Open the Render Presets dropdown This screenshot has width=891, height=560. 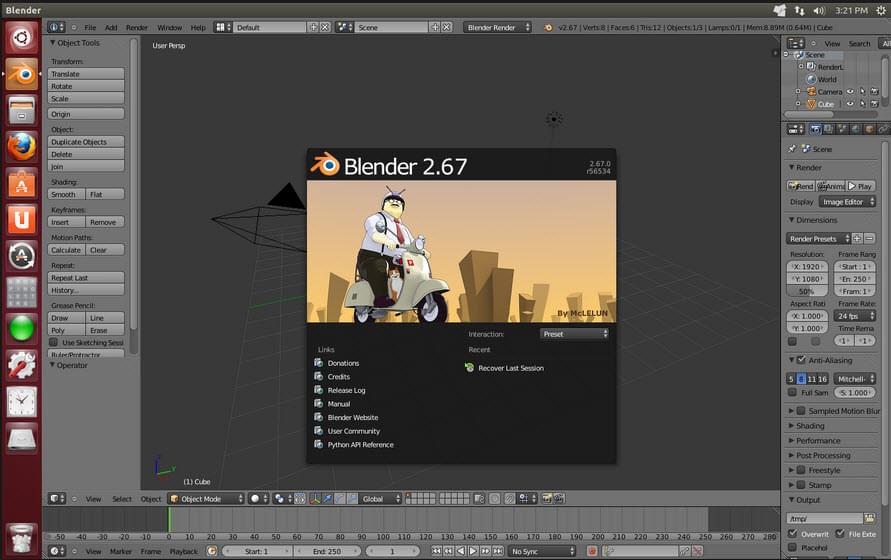(818, 239)
